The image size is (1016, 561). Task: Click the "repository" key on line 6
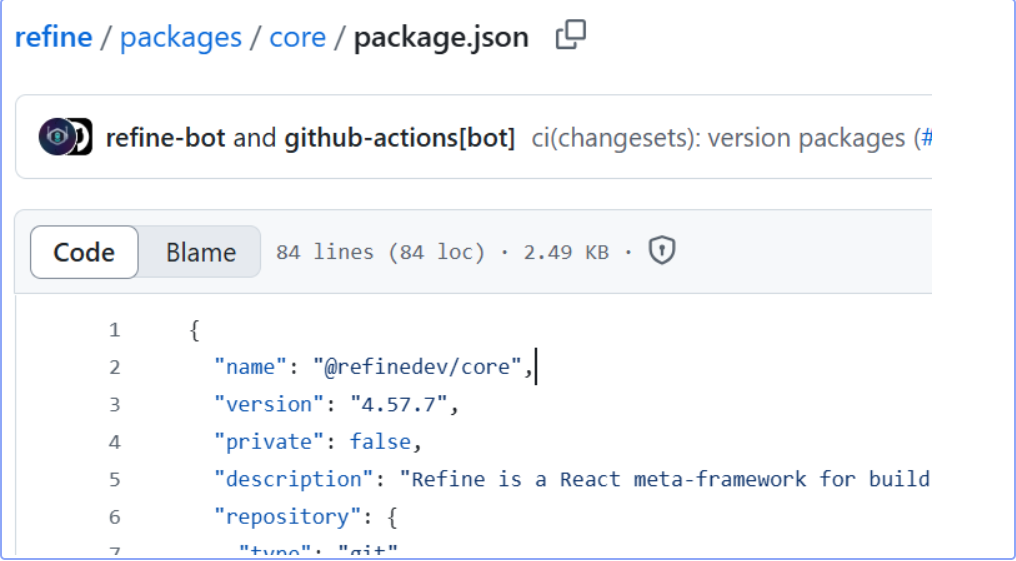[x=288, y=517]
